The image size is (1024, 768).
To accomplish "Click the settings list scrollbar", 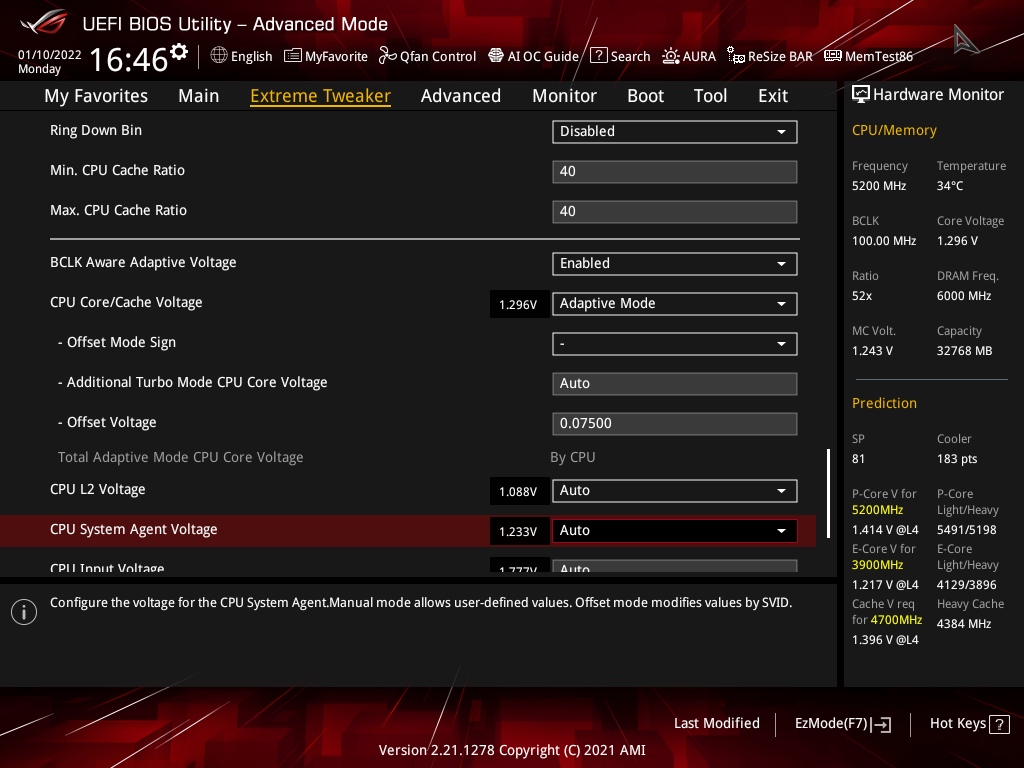I will coord(828,493).
